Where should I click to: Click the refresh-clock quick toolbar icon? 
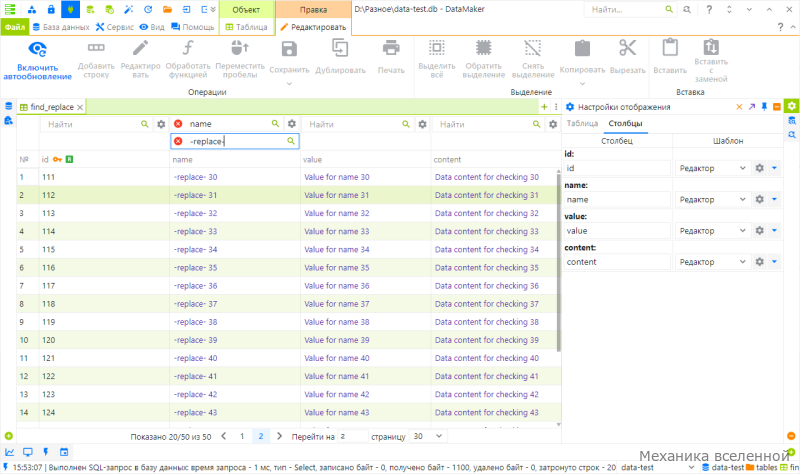tap(148, 9)
